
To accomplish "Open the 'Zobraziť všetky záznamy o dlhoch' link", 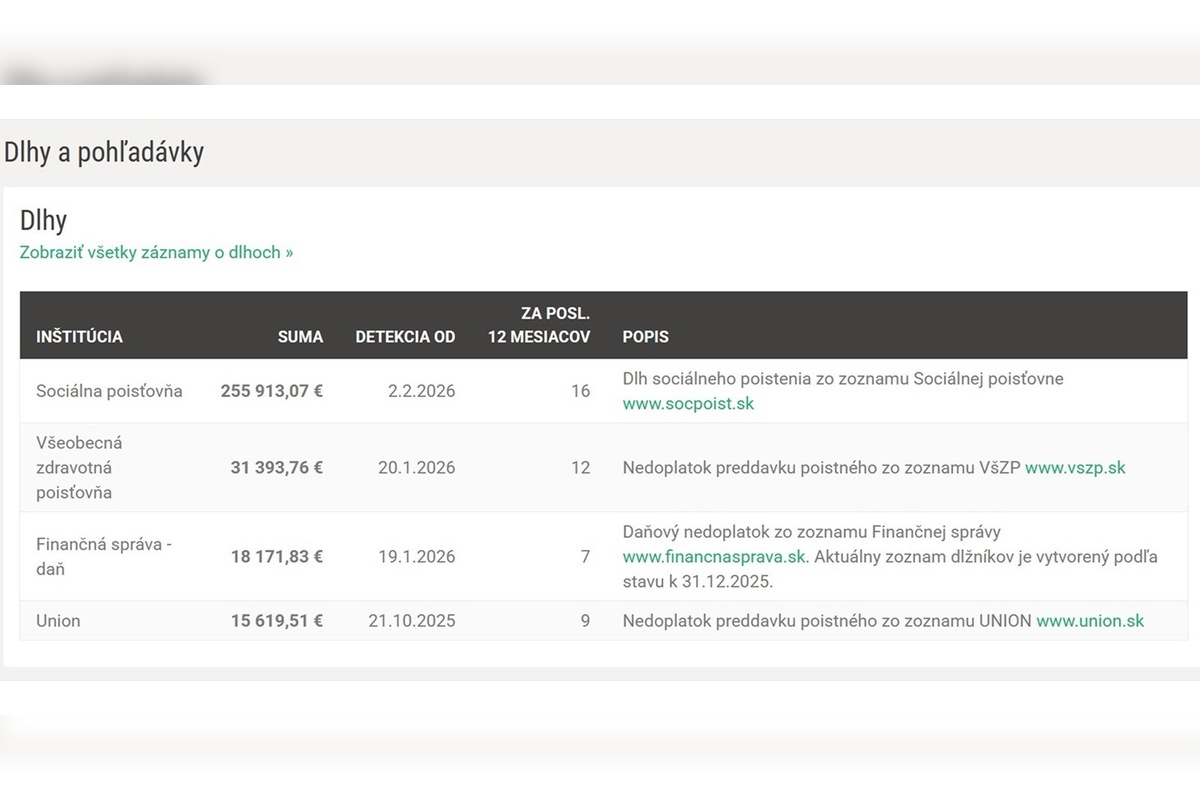I will pyautogui.click(x=156, y=253).
